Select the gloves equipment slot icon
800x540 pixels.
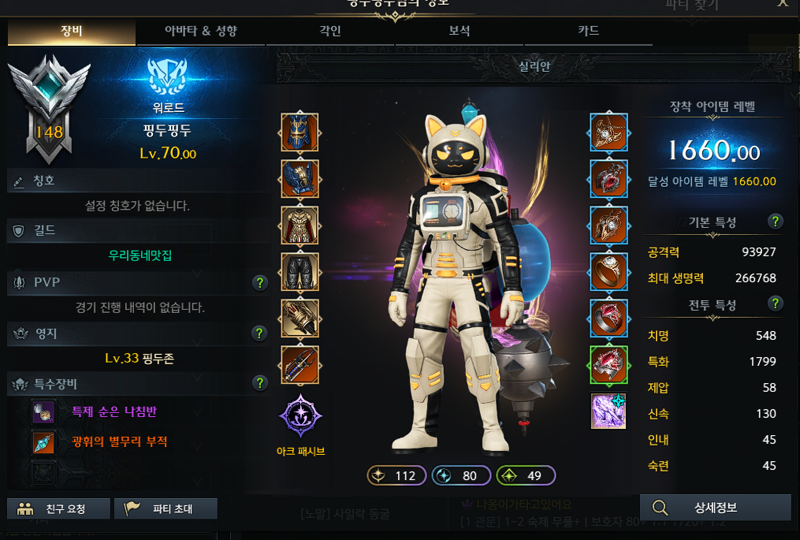[299, 318]
